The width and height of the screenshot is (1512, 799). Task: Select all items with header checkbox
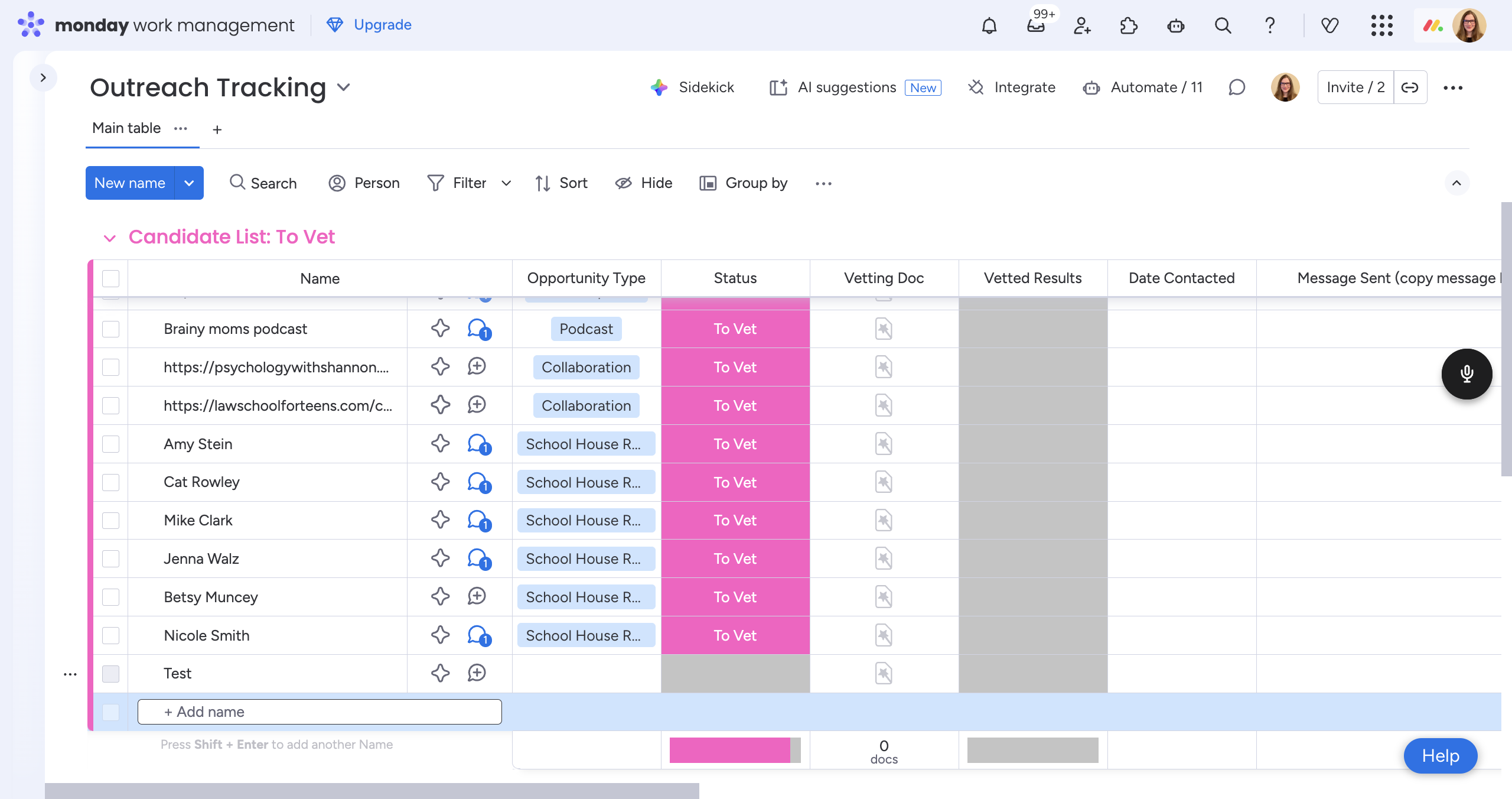(110, 278)
